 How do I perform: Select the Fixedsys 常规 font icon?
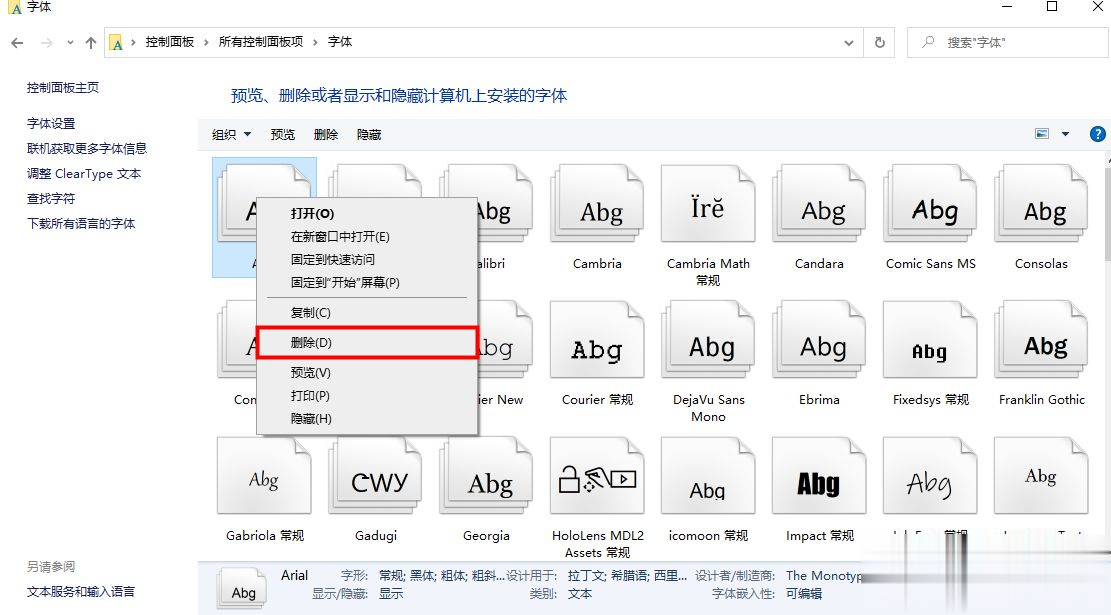coord(930,340)
